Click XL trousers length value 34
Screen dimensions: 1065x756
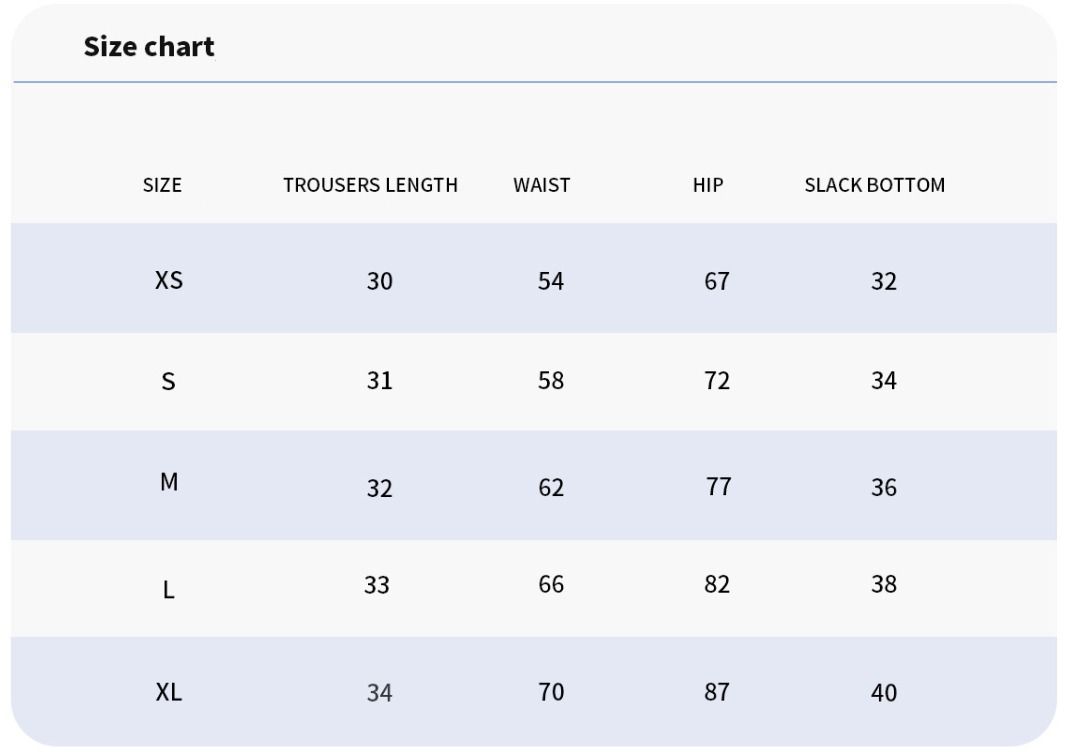[380, 693]
